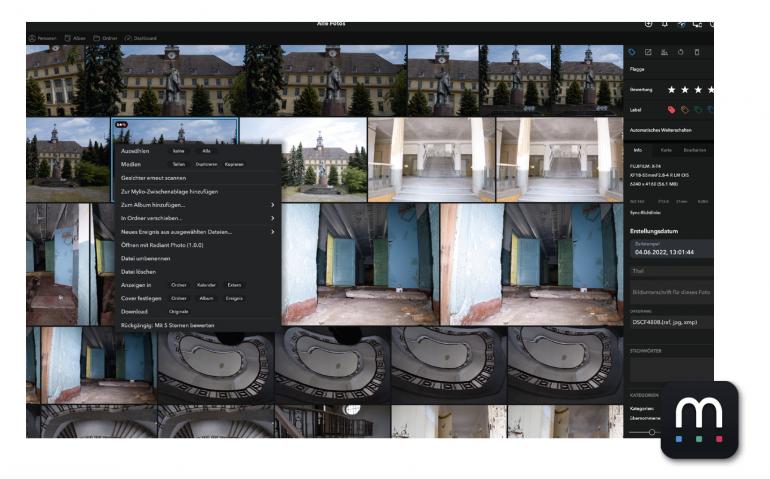Click the add/import plus icon in the title bar
770x479 pixels.
tap(648, 24)
